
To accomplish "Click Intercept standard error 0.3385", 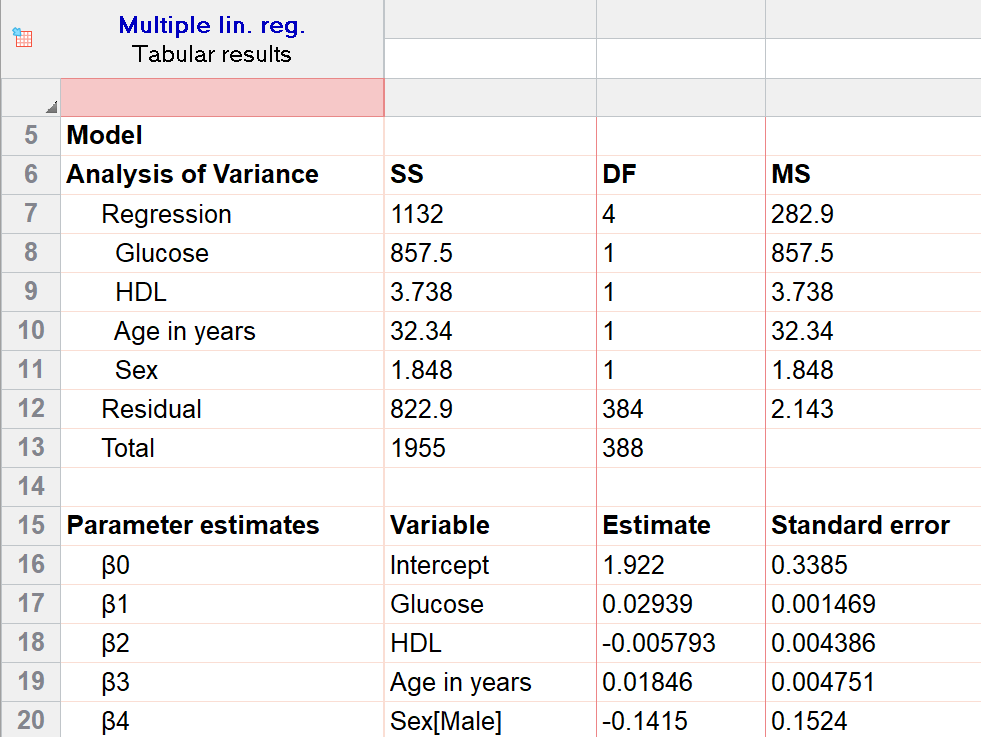I will point(809,565).
